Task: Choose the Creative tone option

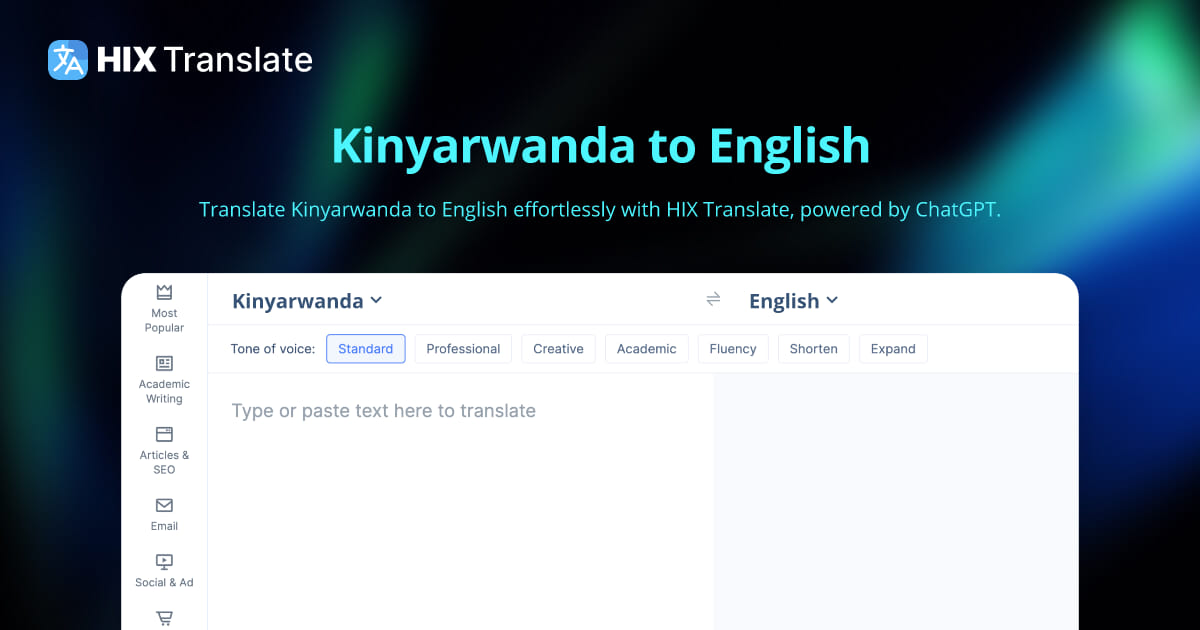Action: click(558, 349)
